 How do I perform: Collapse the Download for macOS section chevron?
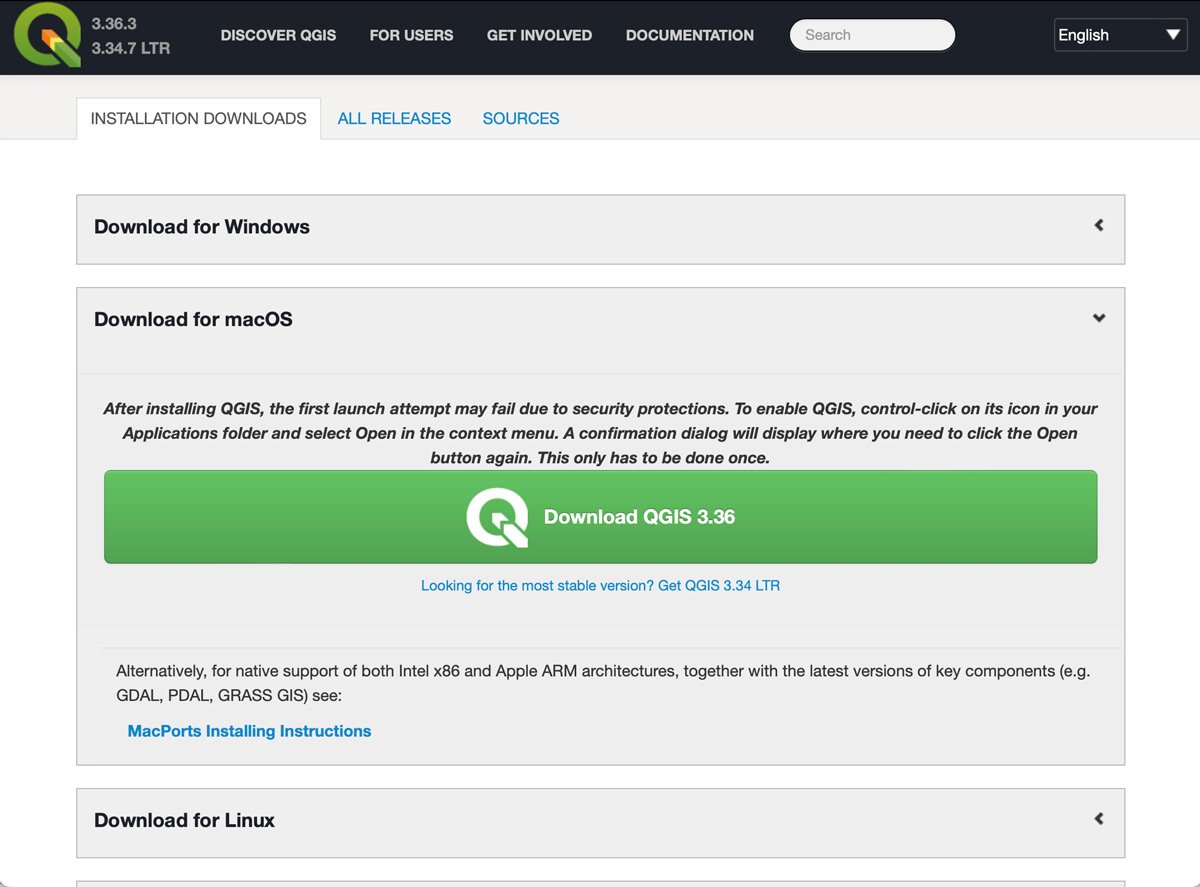click(1099, 318)
